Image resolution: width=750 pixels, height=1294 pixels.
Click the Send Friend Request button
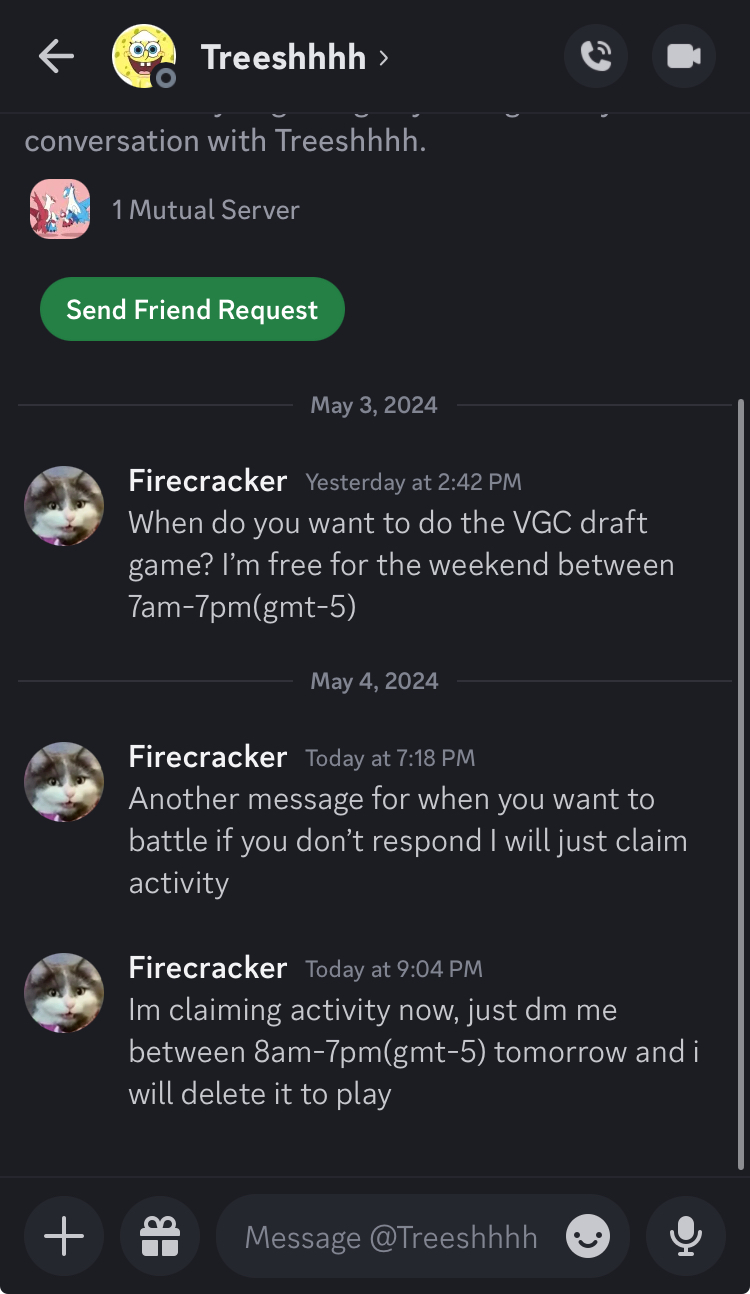(x=192, y=309)
